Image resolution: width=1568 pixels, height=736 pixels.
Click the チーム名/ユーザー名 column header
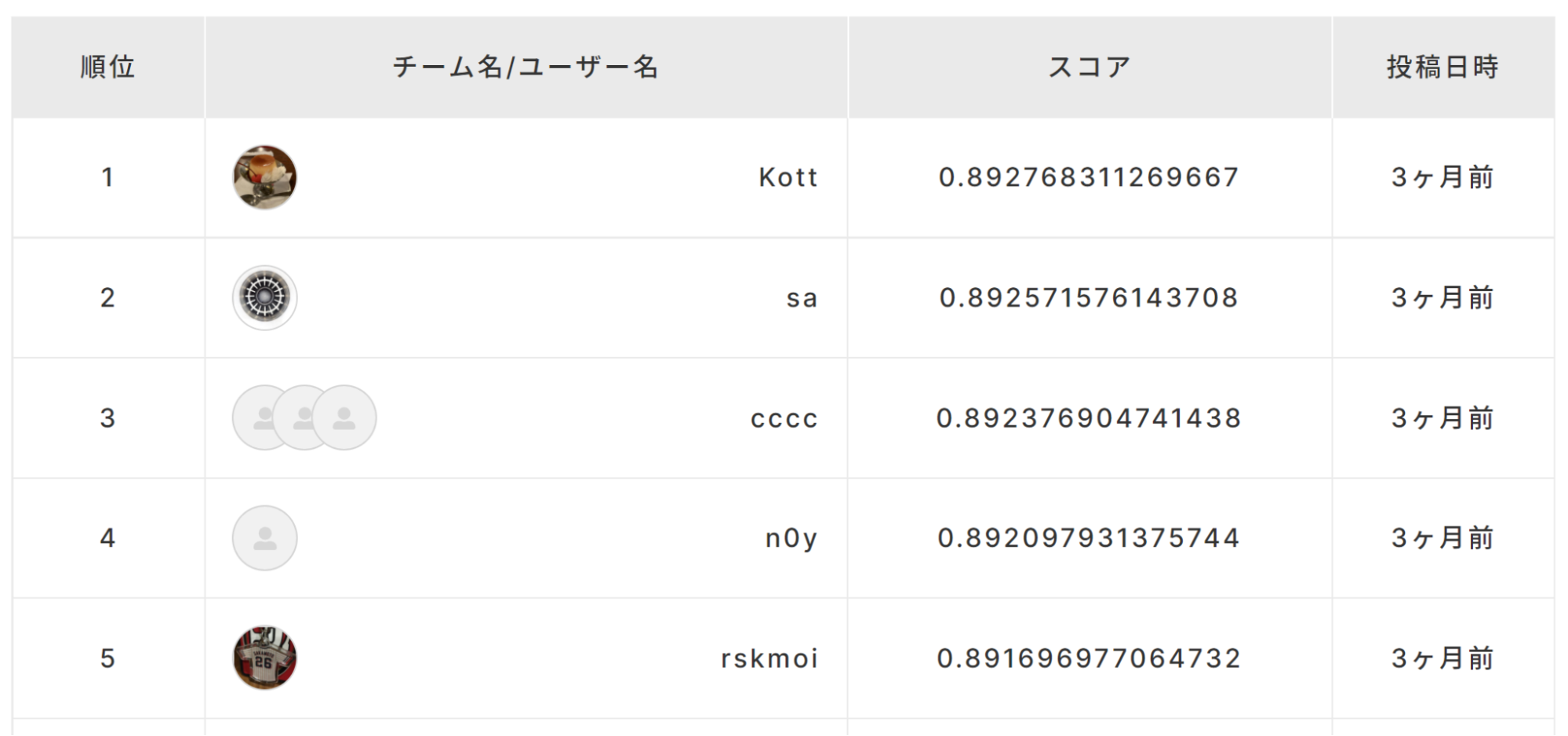[526, 67]
